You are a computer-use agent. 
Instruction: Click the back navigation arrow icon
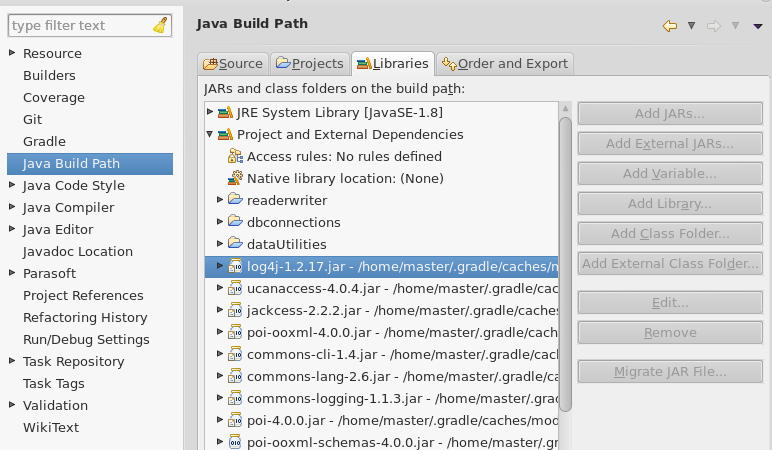[670, 26]
